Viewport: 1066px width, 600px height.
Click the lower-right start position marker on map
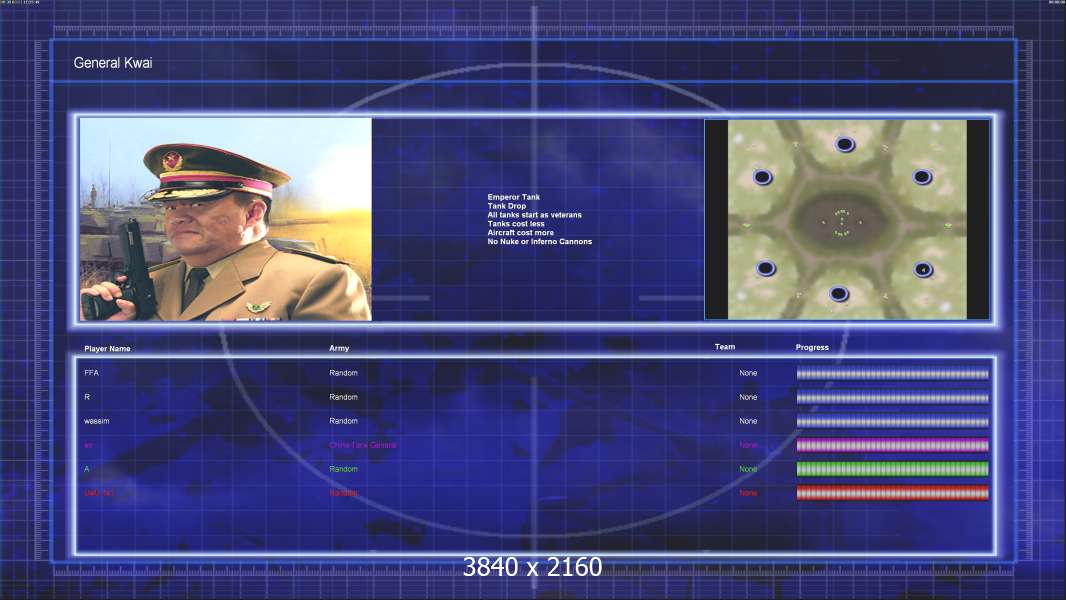[x=923, y=270]
